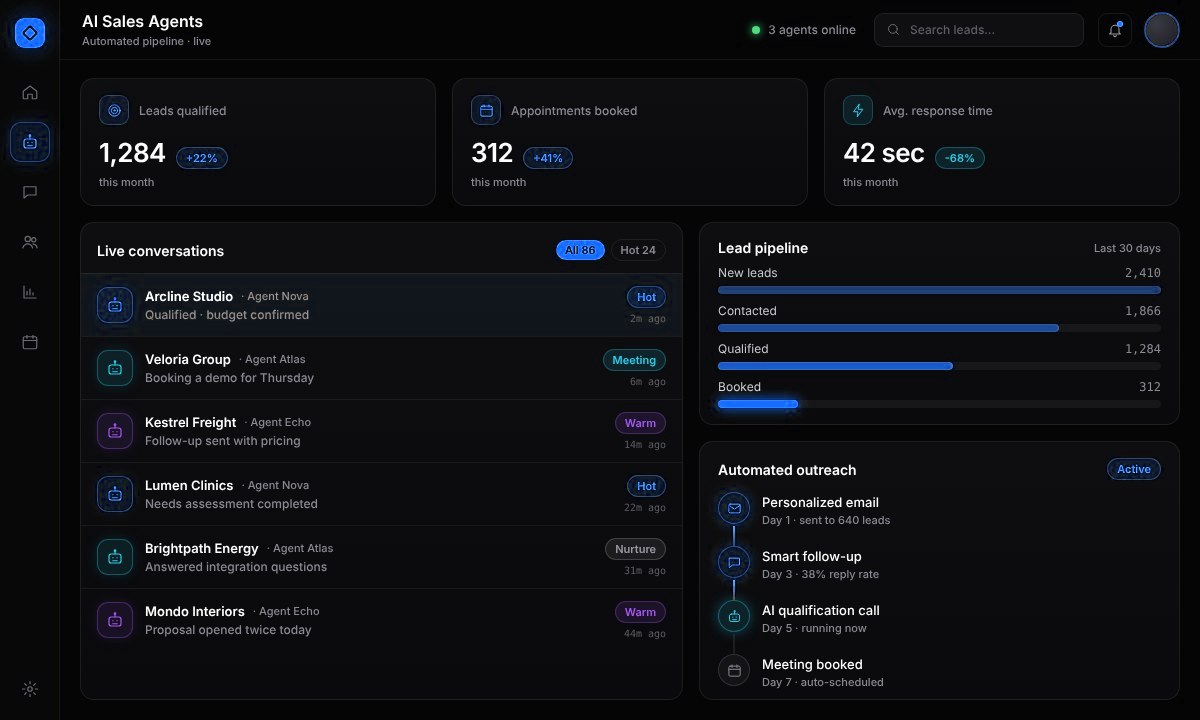Click the Arcline Studio agent robot icon
Viewport: 1200px width, 720px height.
point(115,305)
